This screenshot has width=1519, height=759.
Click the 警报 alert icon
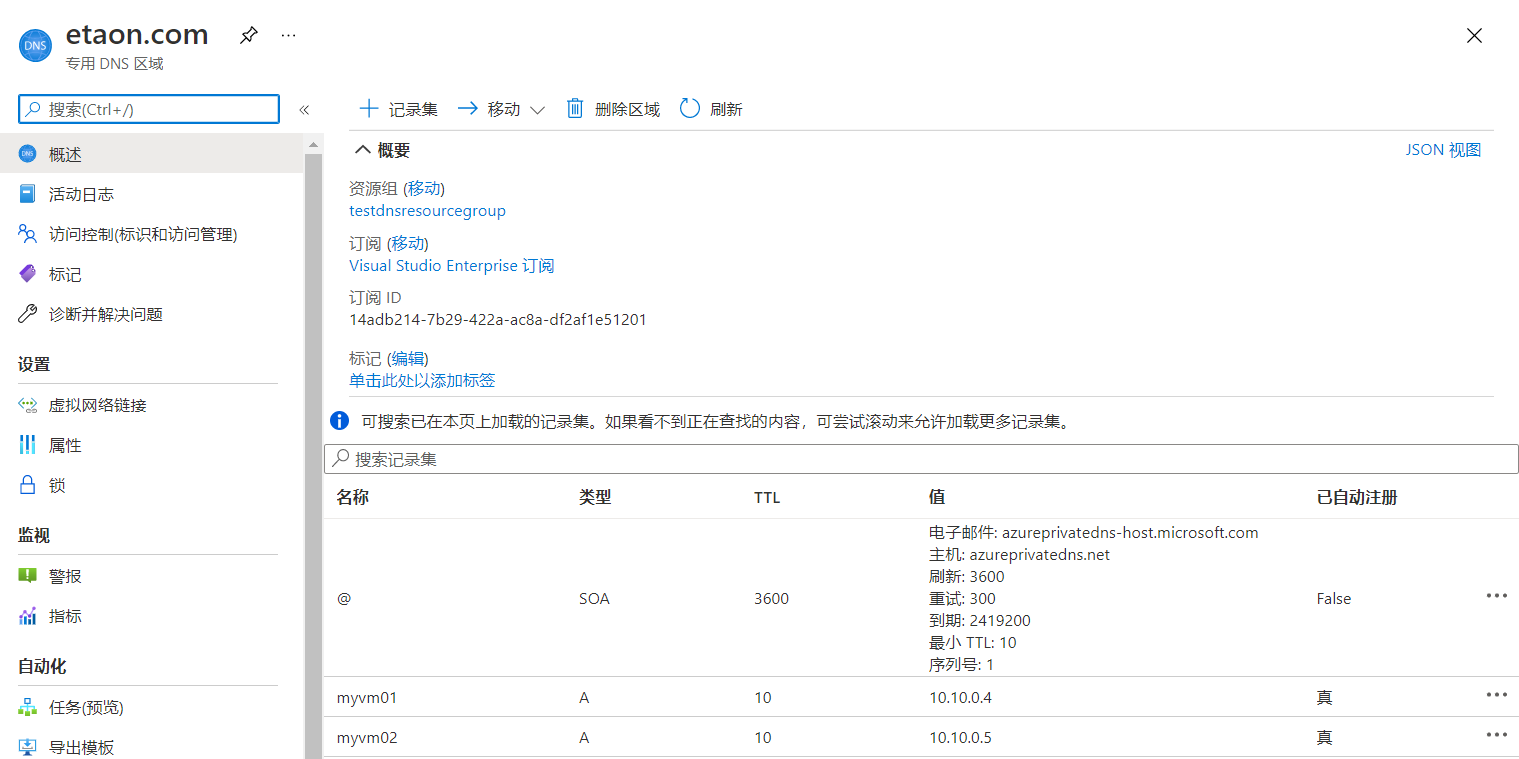click(28, 576)
